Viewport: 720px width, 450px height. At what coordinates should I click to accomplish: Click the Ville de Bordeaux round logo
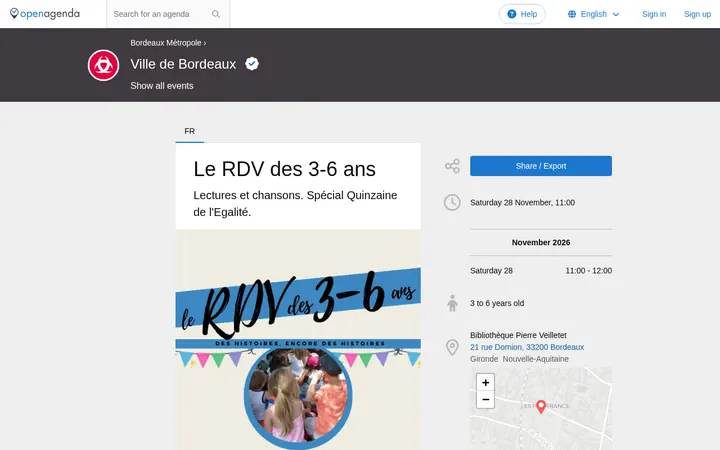coord(103,65)
